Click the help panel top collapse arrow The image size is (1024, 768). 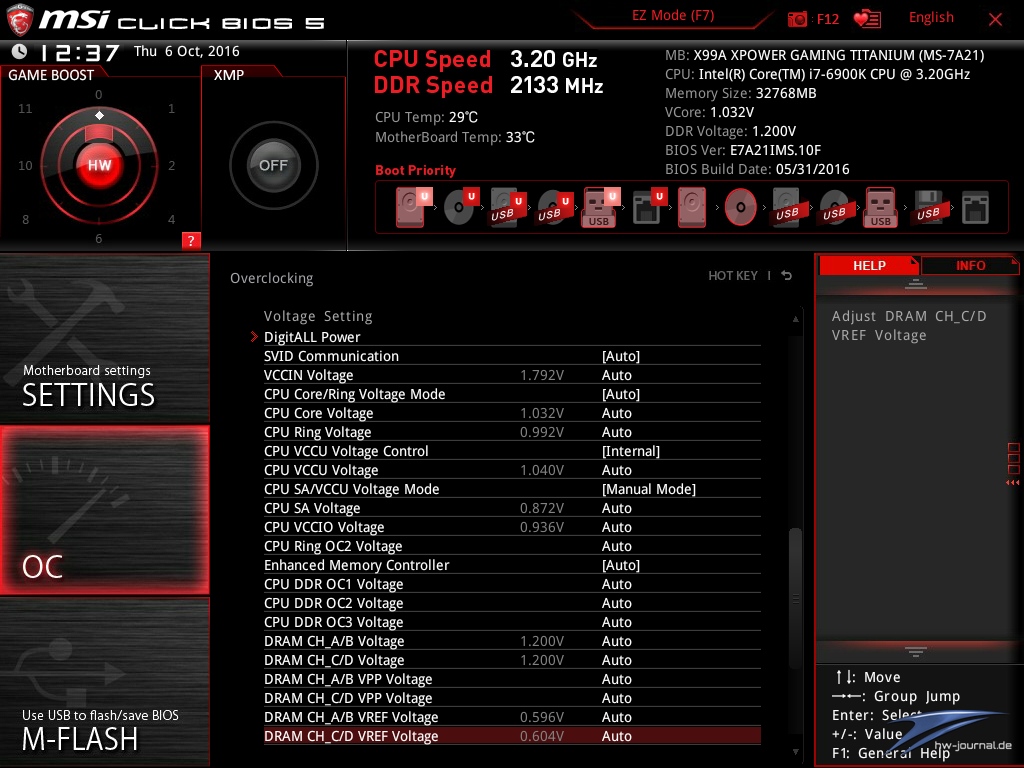(x=916, y=283)
